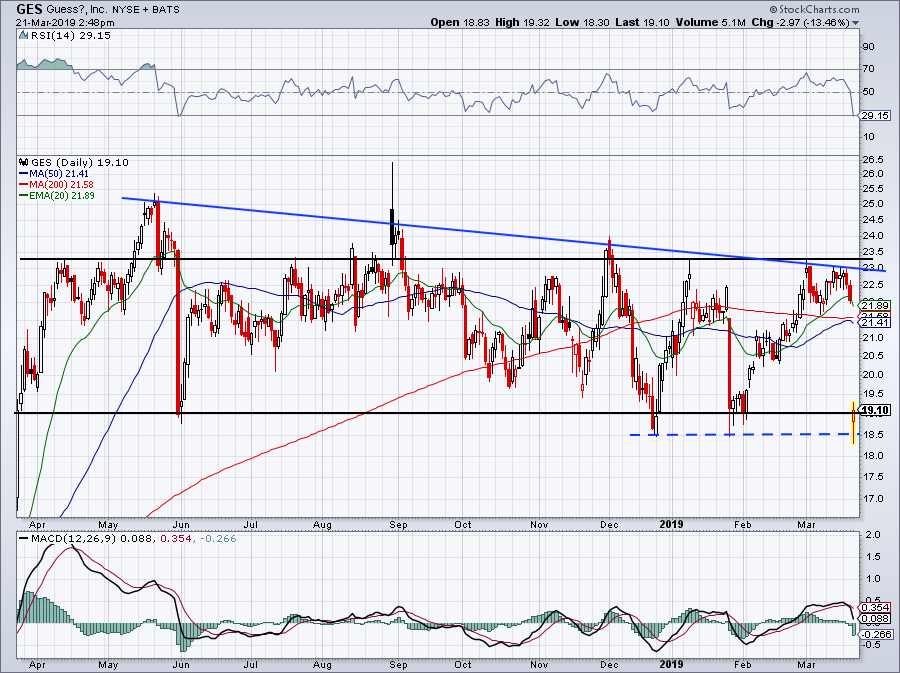900x673 pixels.
Task: Open the dropdown arrow beside Chg value
Action: coord(856,23)
